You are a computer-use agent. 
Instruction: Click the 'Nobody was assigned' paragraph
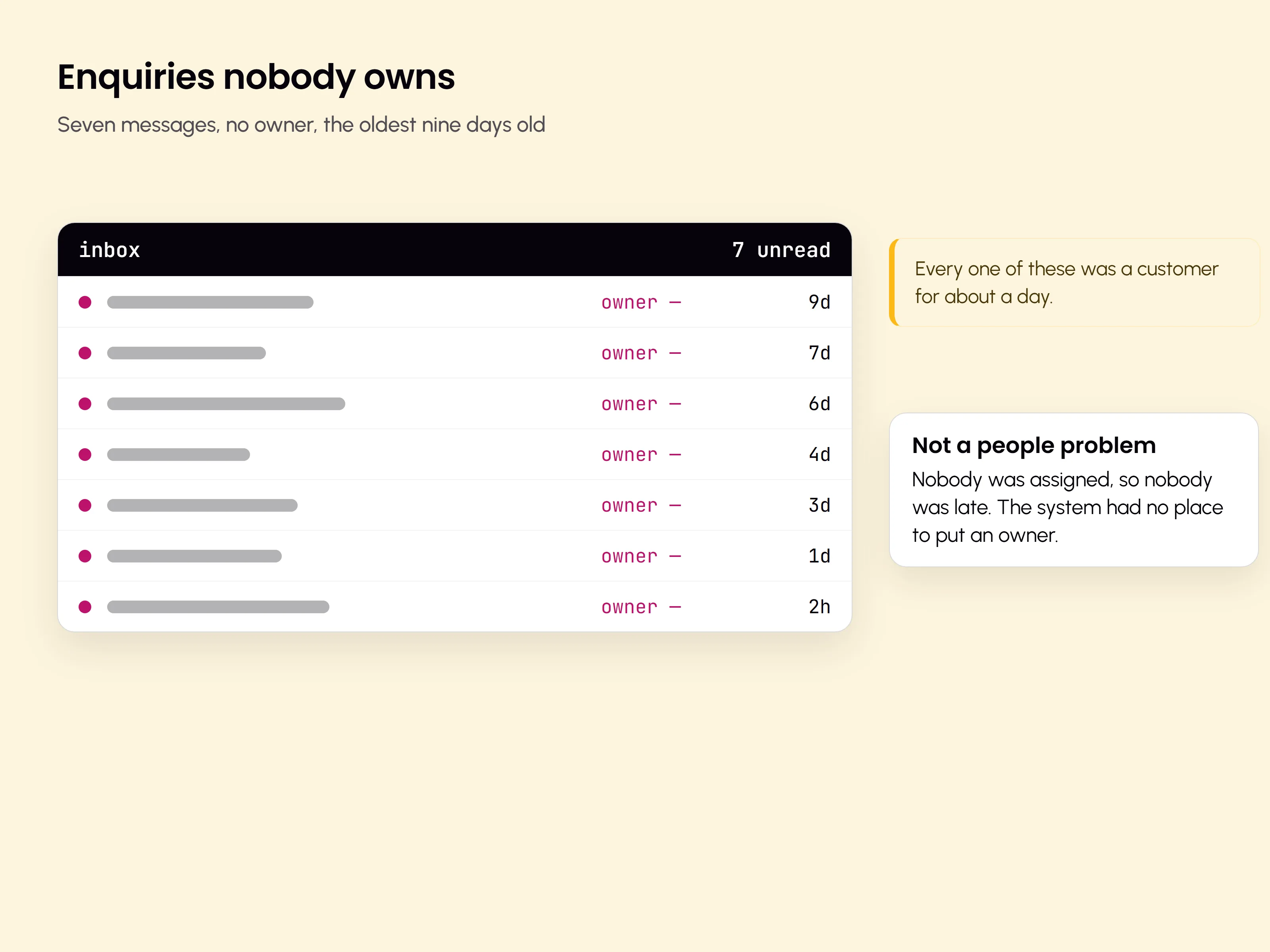click(x=1068, y=507)
